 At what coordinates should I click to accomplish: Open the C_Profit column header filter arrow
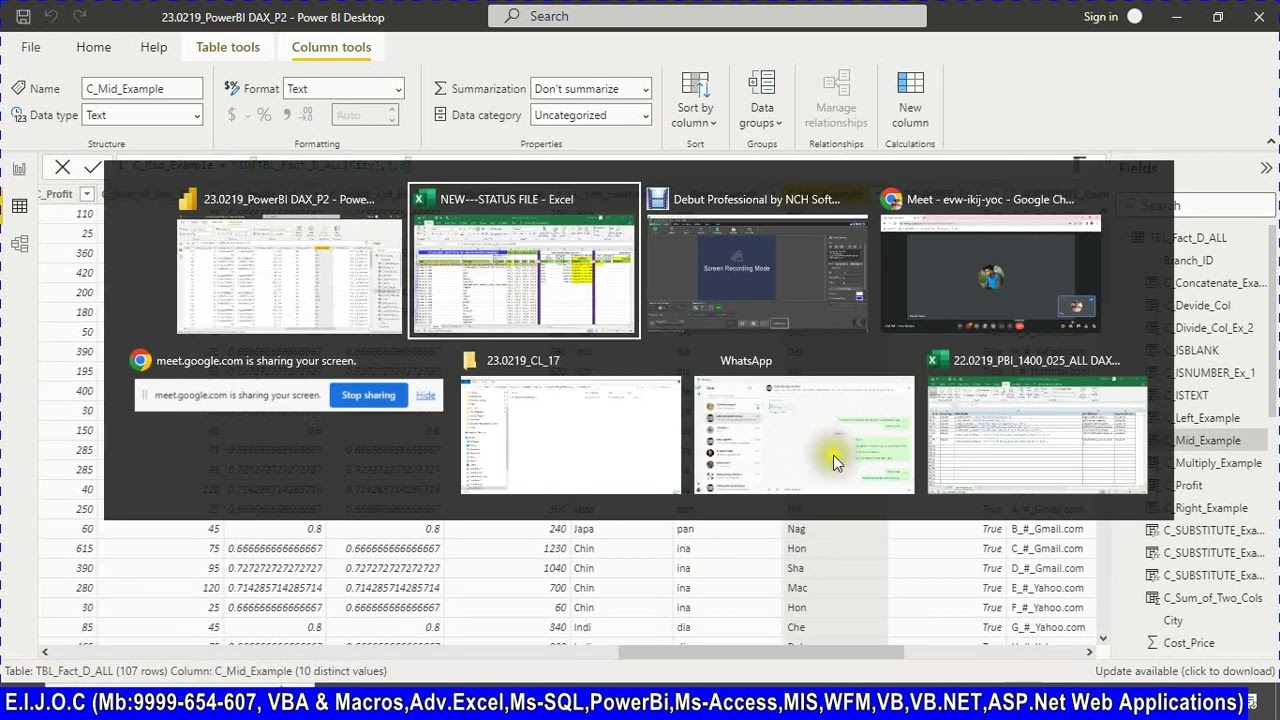87,194
